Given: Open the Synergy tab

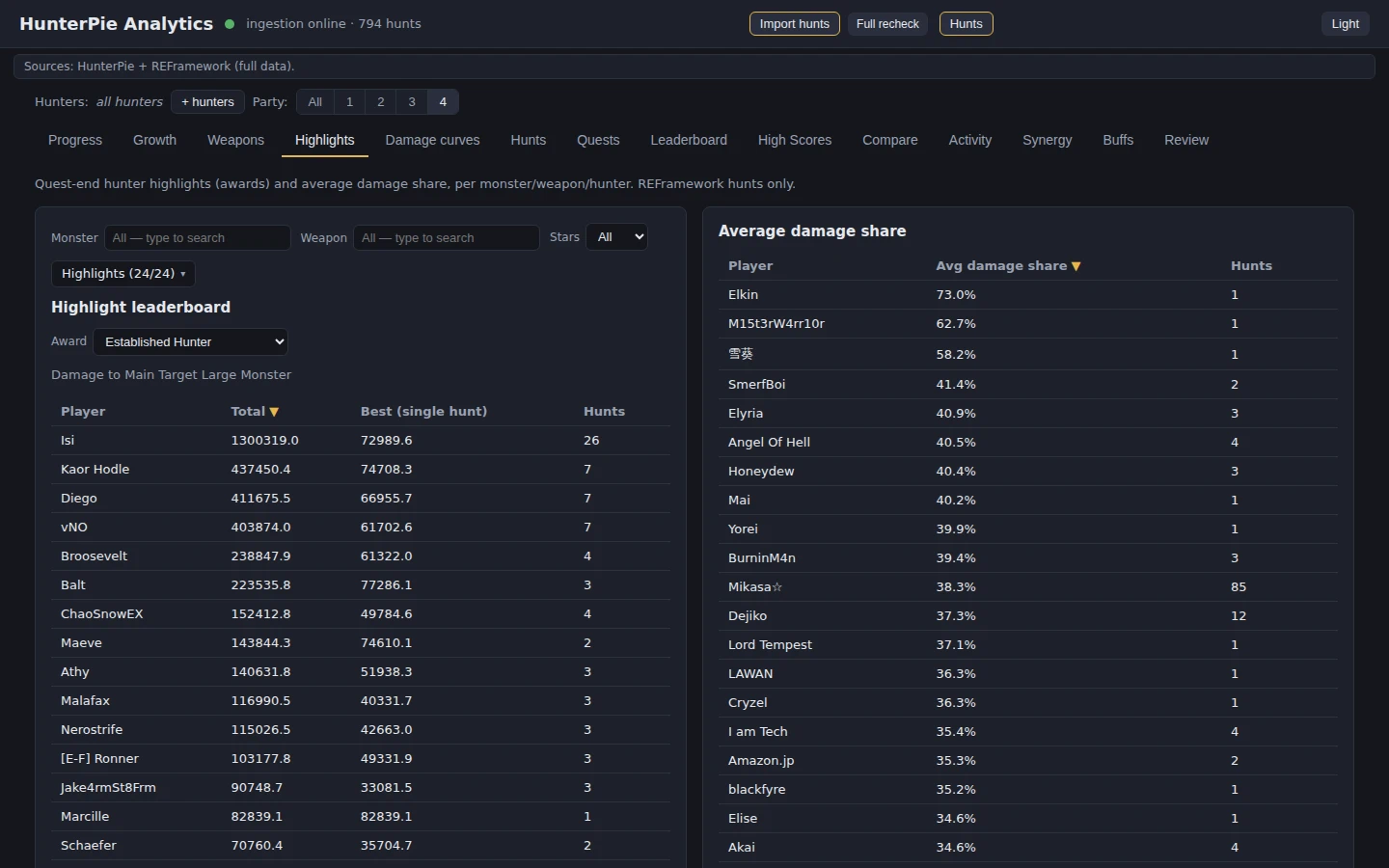Looking at the screenshot, I should pyautogui.click(x=1047, y=140).
